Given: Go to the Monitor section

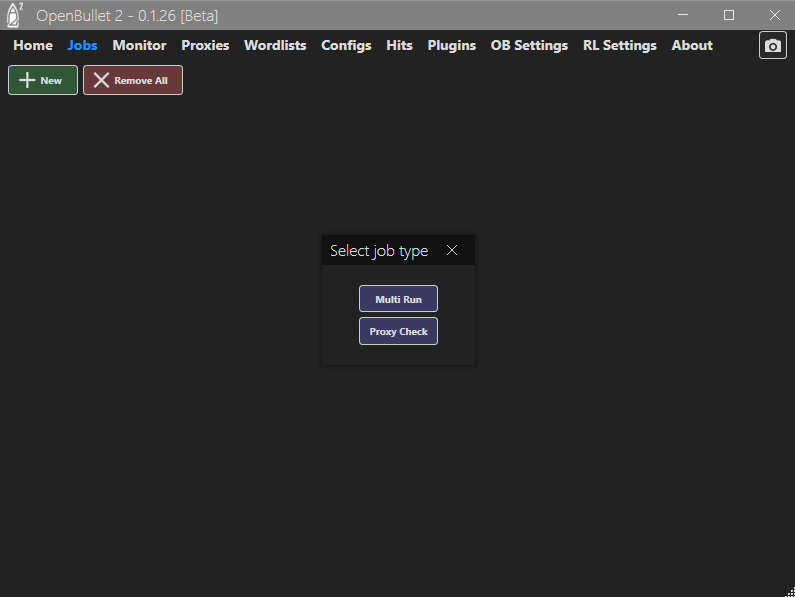Looking at the screenshot, I should [x=139, y=45].
